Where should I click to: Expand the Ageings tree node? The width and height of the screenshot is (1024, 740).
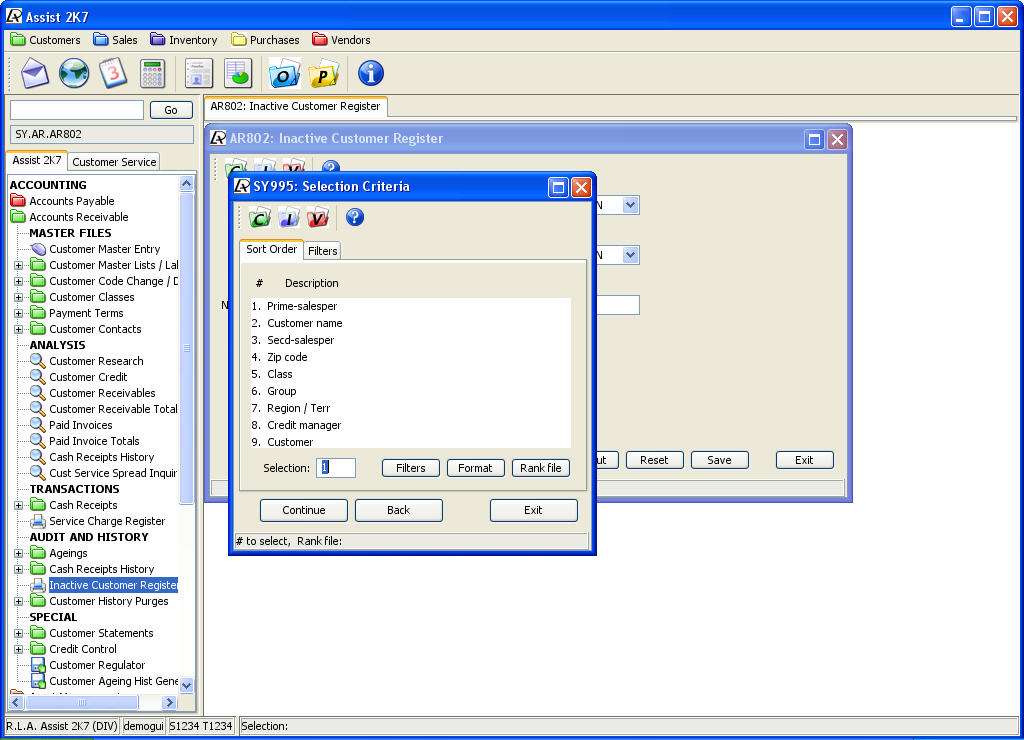tap(19, 553)
